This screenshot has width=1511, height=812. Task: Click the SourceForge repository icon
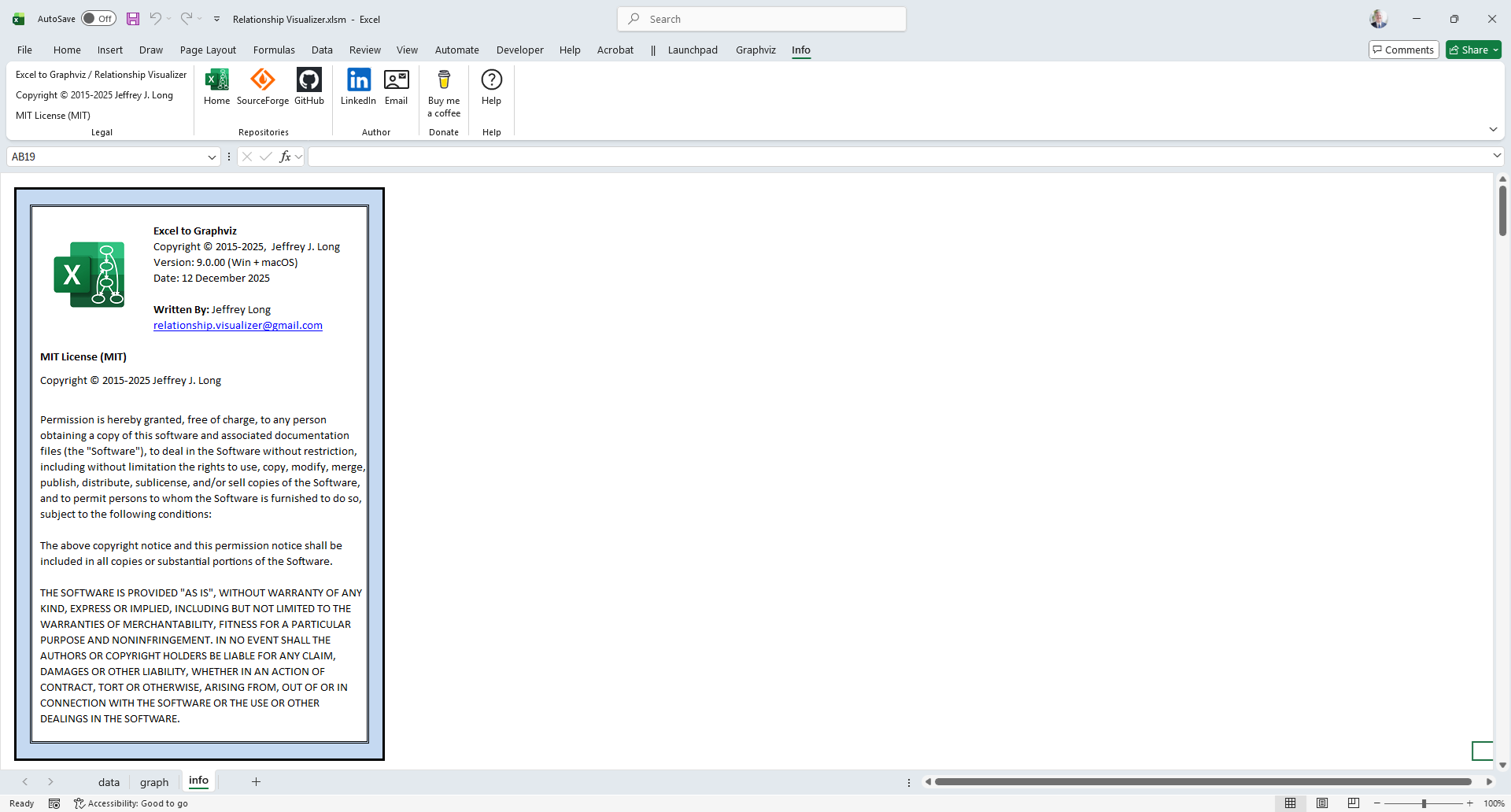tap(262, 80)
